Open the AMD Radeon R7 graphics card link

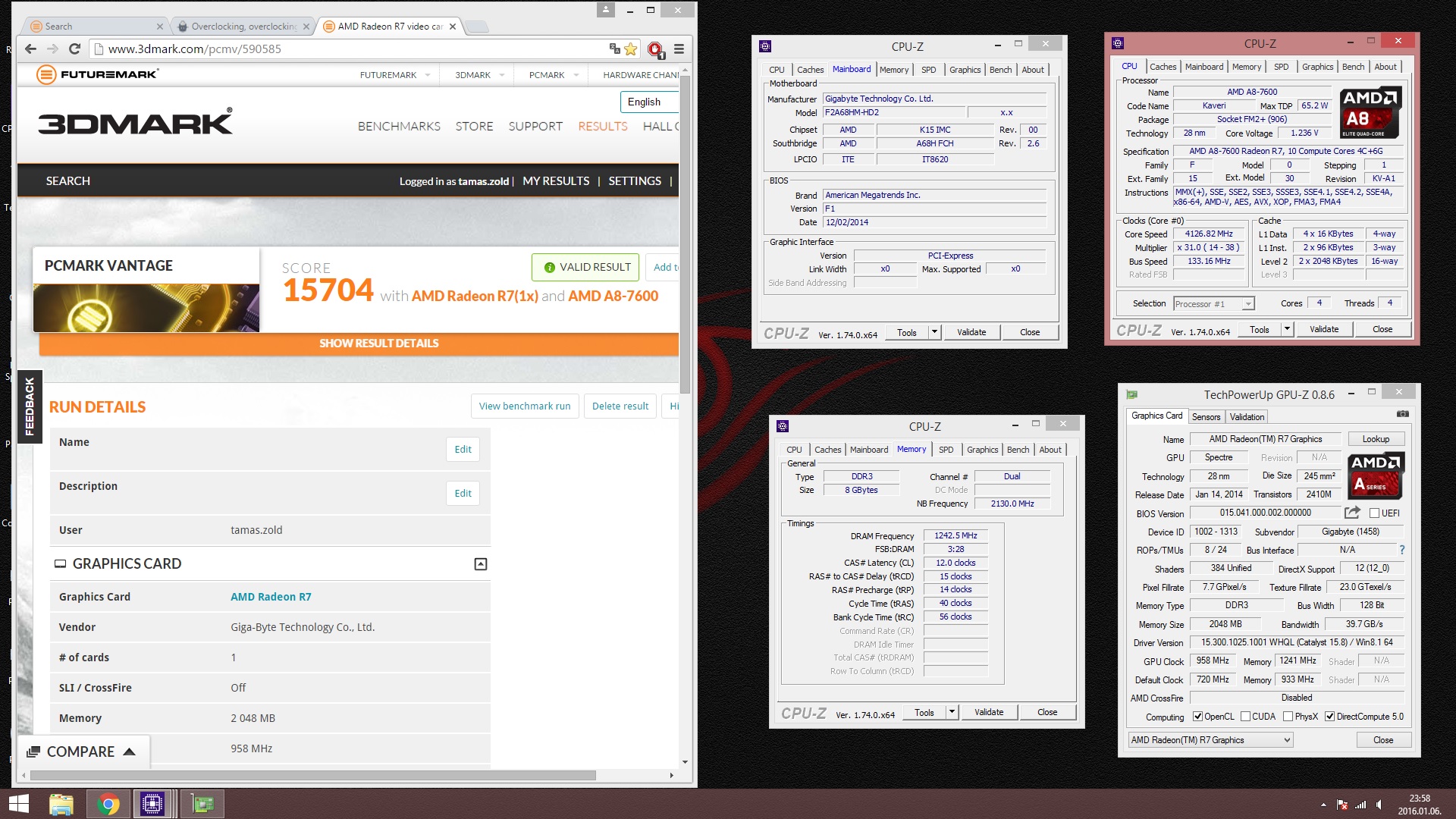pos(271,597)
